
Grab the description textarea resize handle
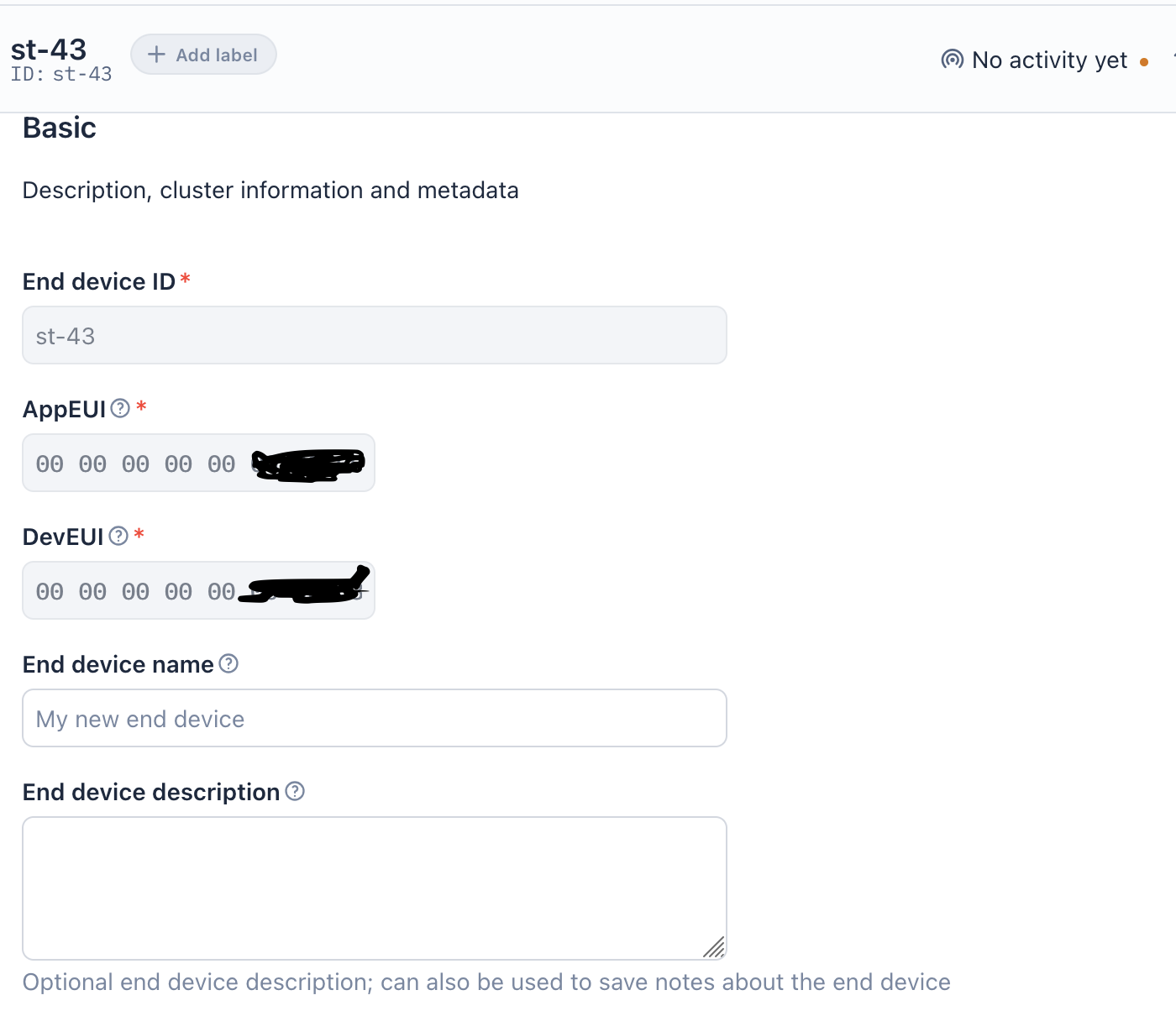[x=715, y=948]
